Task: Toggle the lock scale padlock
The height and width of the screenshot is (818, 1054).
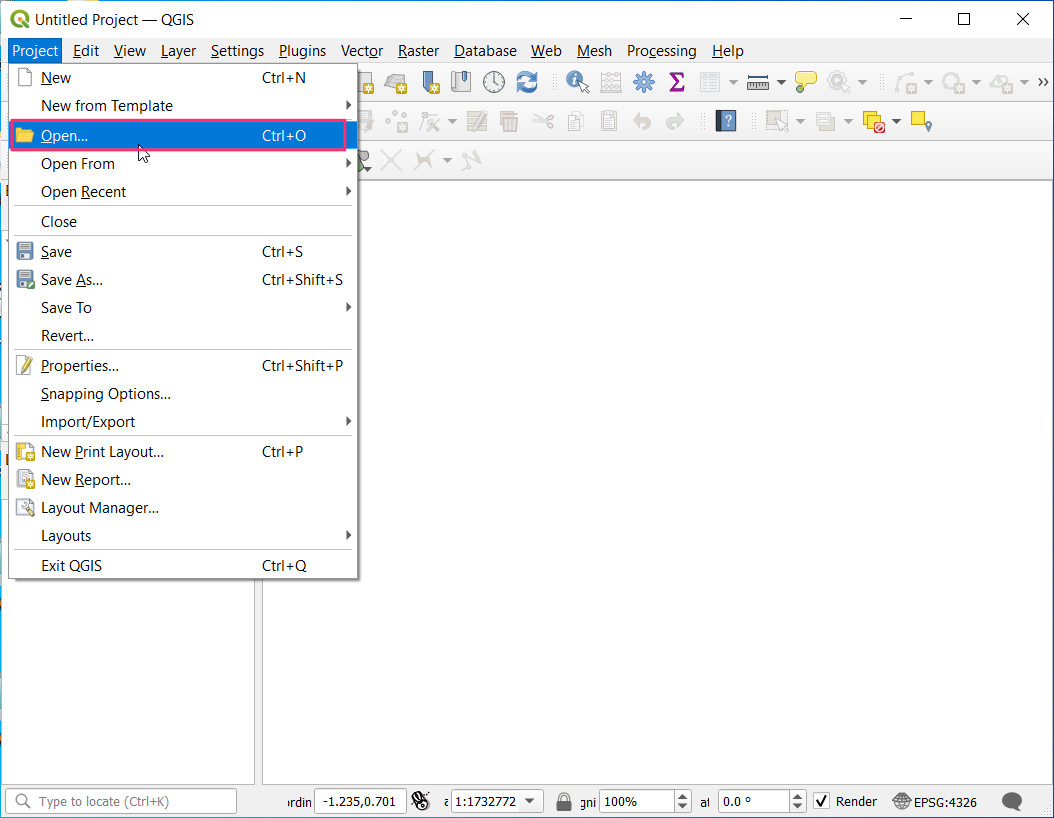Action: pos(564,801)
